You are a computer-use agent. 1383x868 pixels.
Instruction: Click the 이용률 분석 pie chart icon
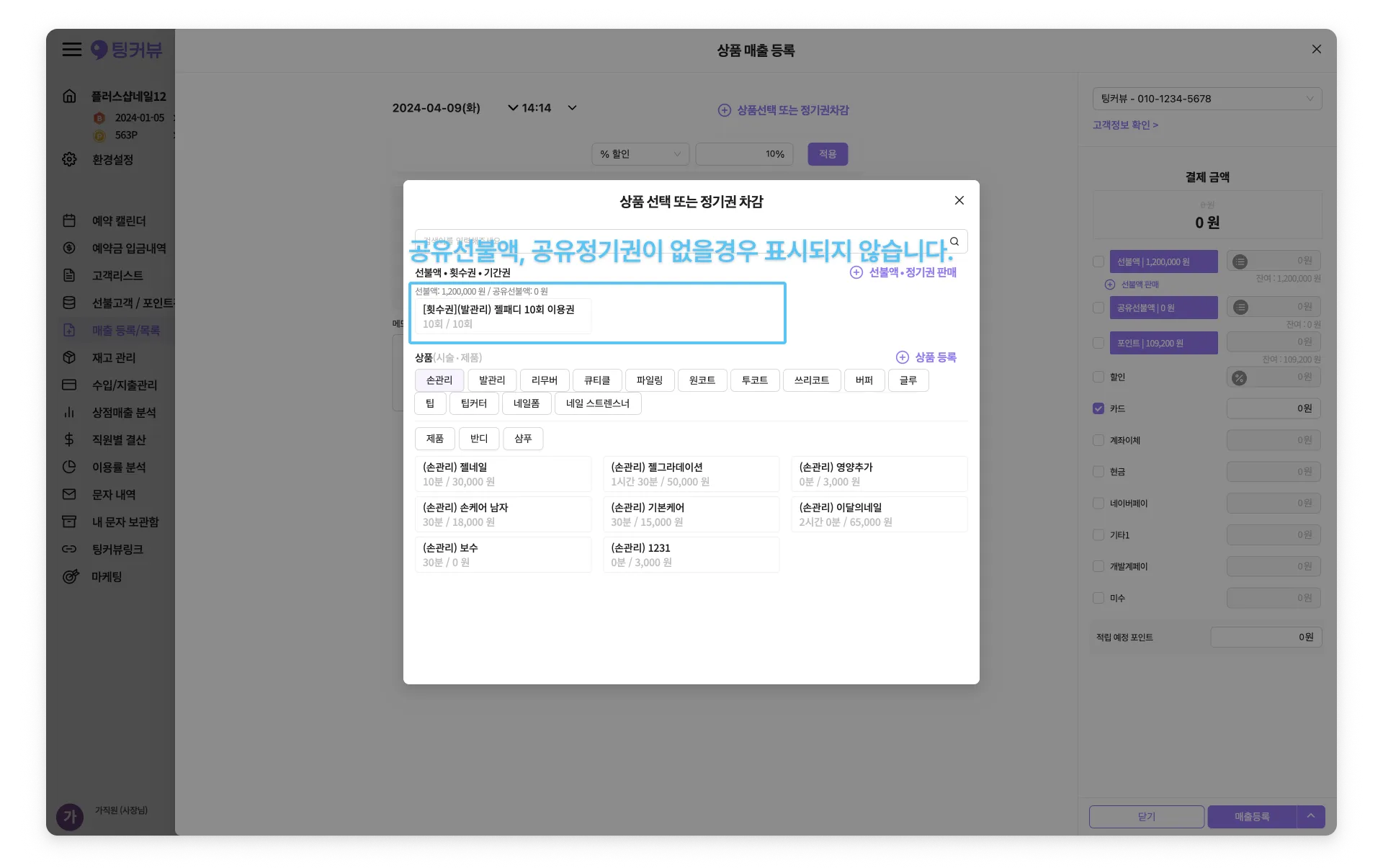point(69,467)
